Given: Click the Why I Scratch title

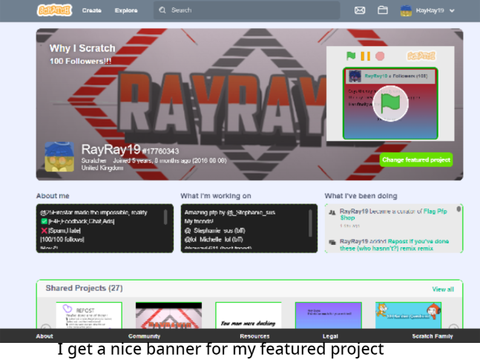Looking at the screenshot, I should point(82,48).
